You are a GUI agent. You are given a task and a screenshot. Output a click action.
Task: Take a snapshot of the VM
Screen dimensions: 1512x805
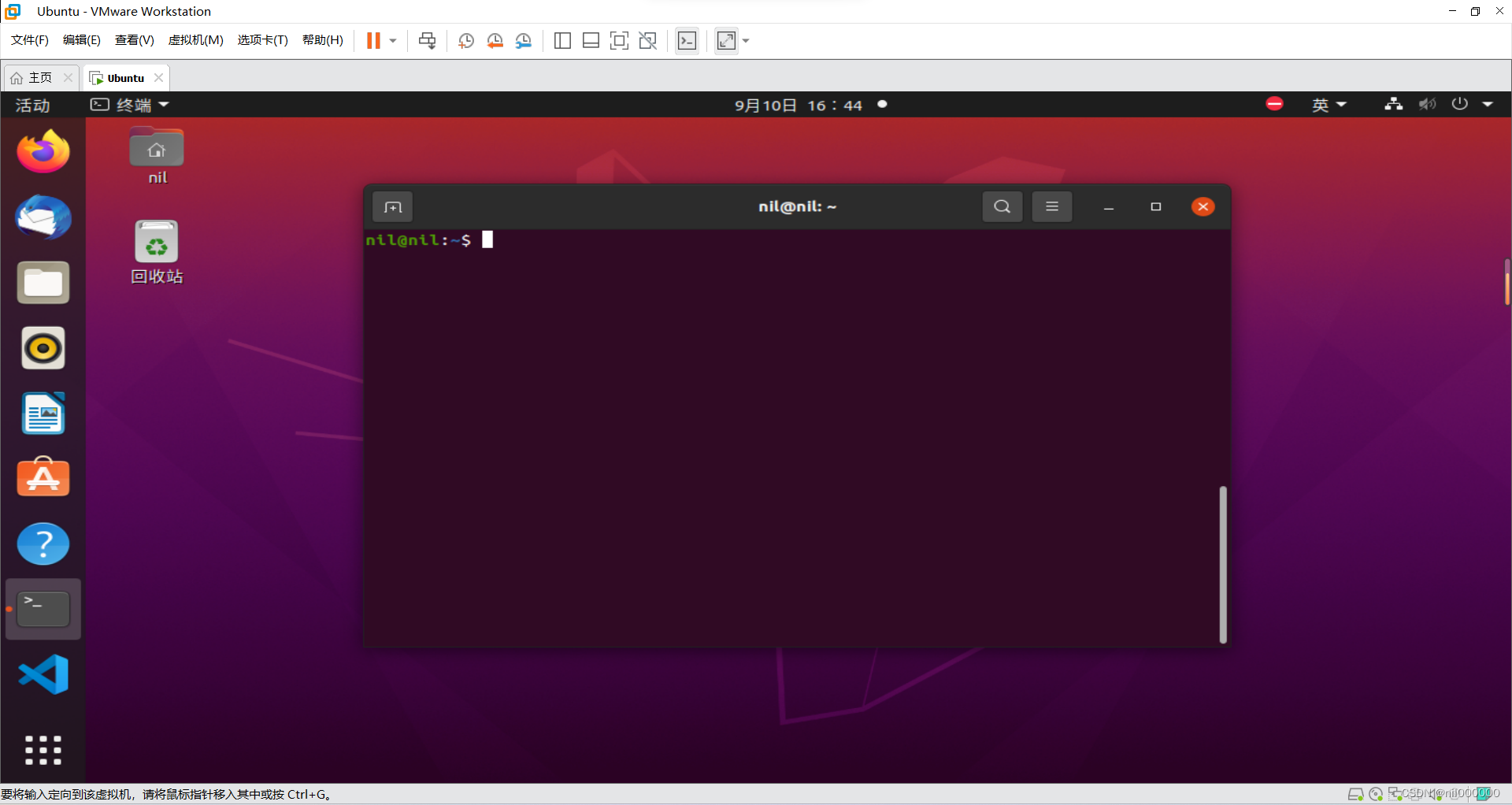466,41
